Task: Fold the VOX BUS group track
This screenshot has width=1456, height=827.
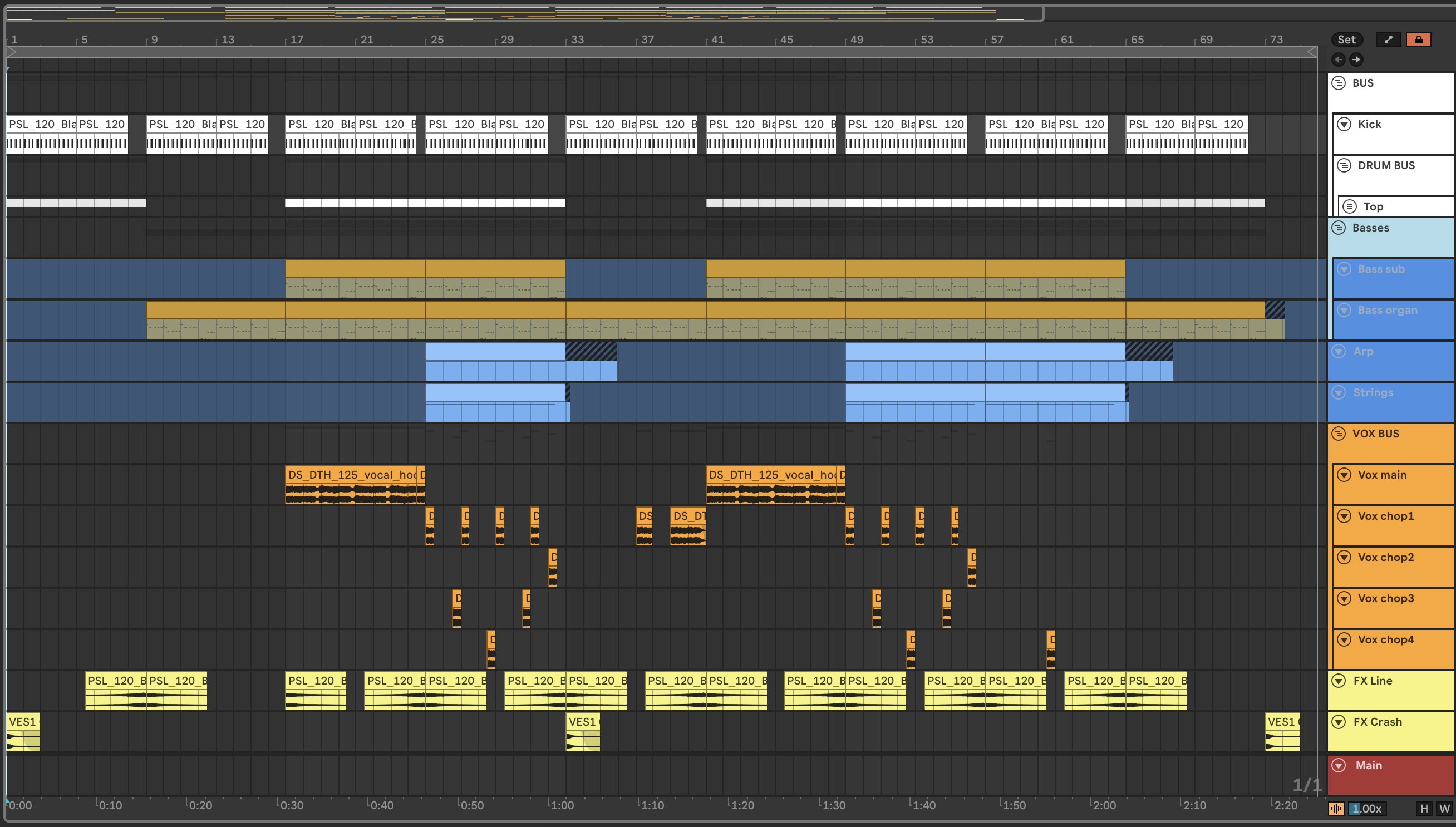Action: 1339,434
